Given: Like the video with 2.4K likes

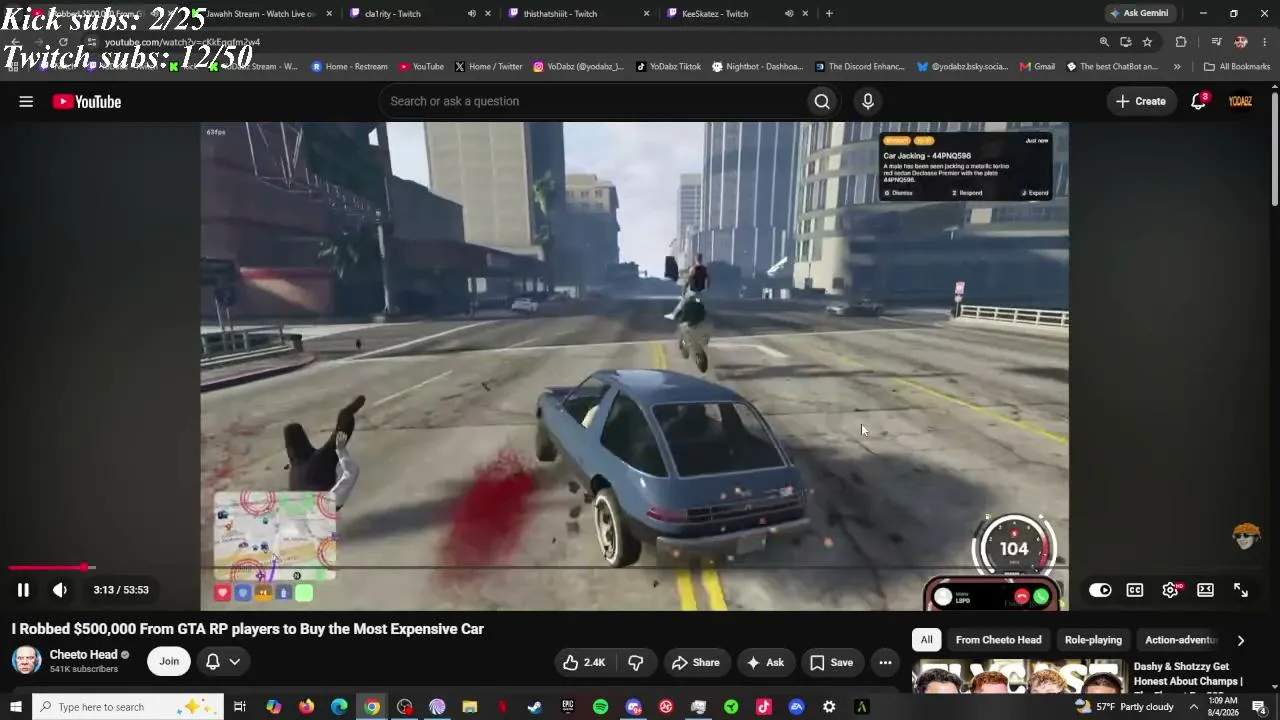Looking at the screenshot, I should (584, 662).
